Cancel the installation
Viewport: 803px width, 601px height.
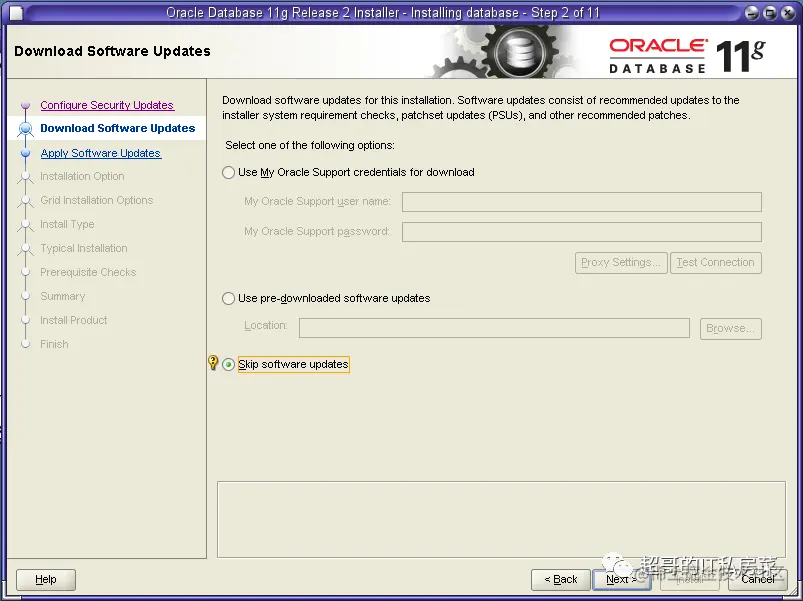click(758, 579)
